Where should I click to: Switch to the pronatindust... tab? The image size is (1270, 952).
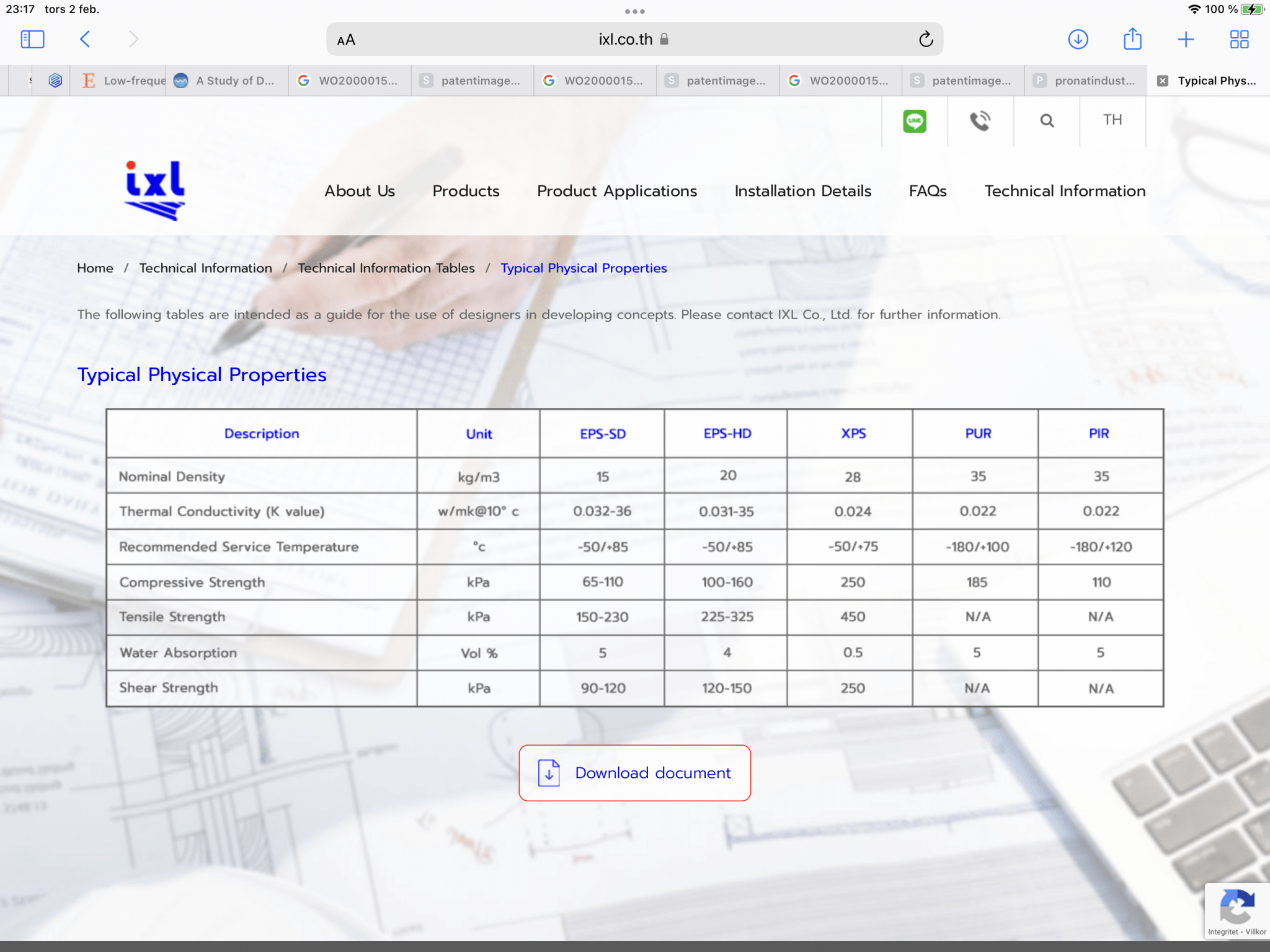[1086, 81]
